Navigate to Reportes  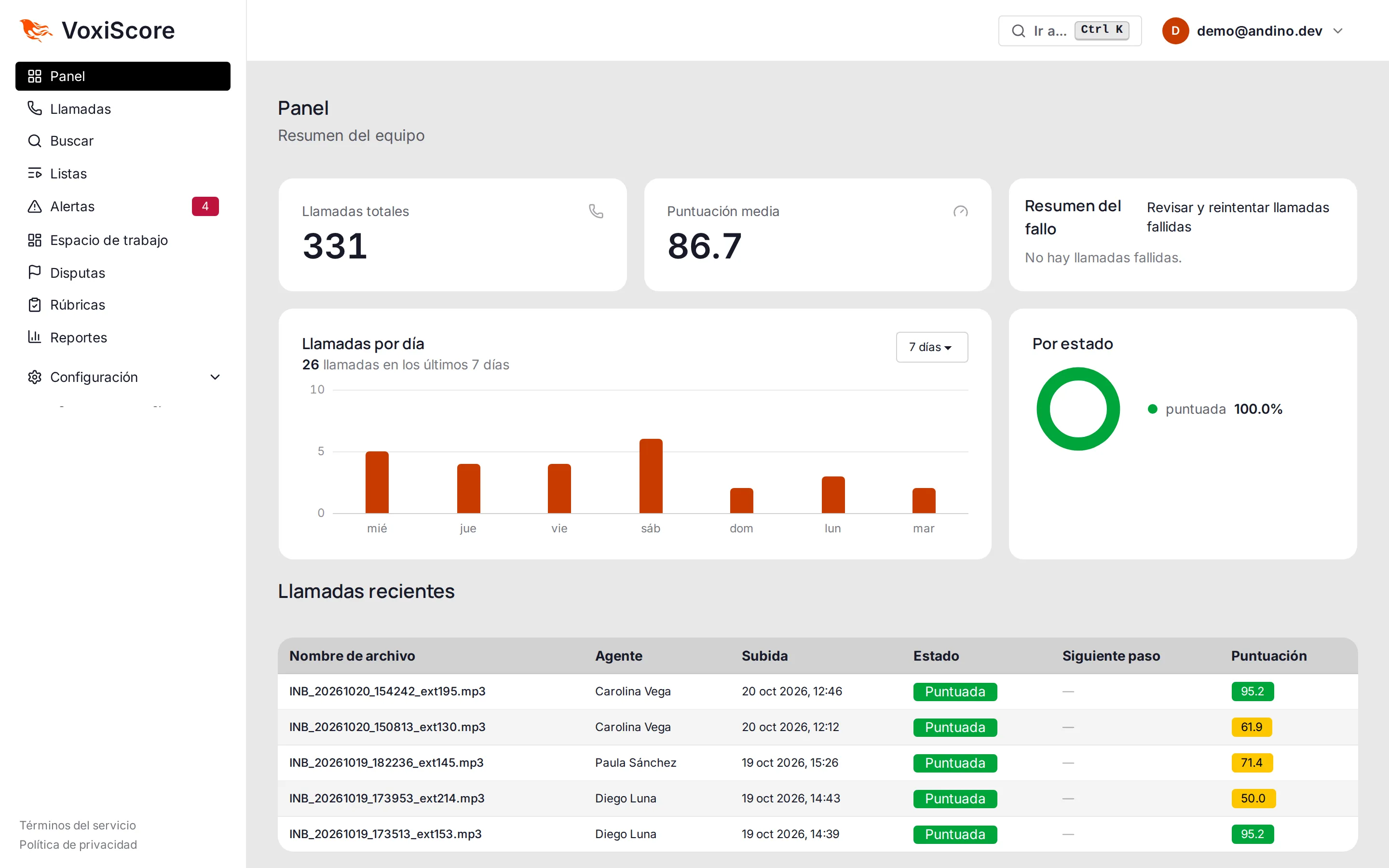tap(123, 337)
